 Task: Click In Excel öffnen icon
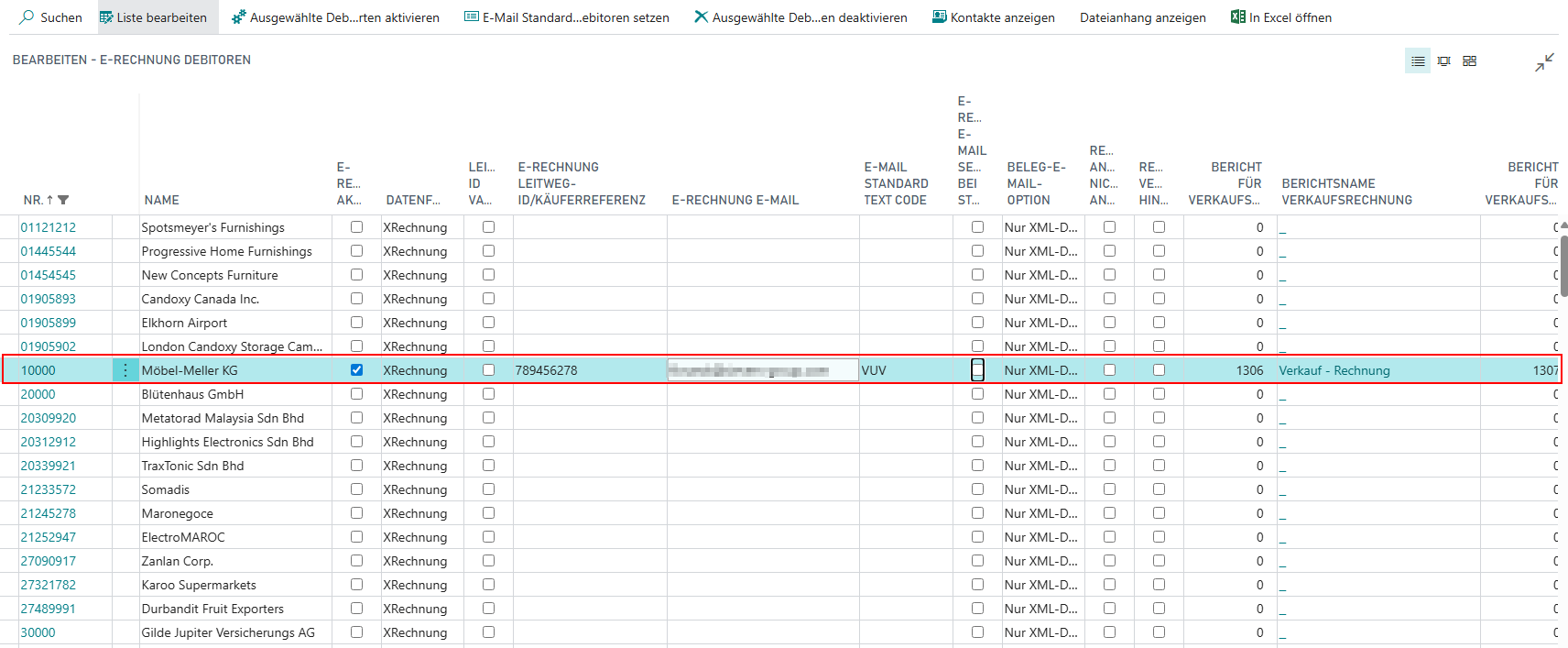pos(1238,17)
